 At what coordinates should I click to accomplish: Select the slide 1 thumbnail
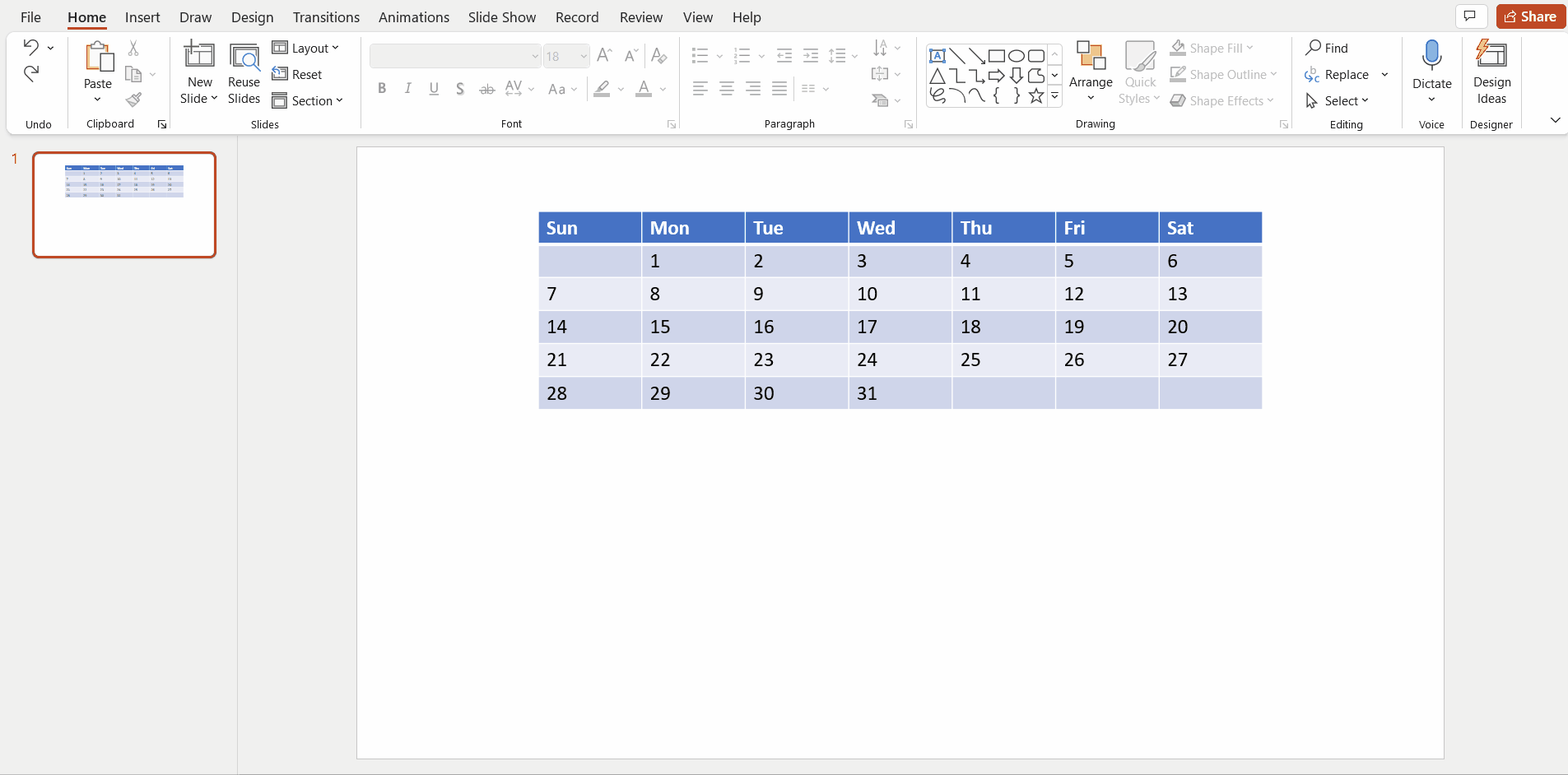124,205
